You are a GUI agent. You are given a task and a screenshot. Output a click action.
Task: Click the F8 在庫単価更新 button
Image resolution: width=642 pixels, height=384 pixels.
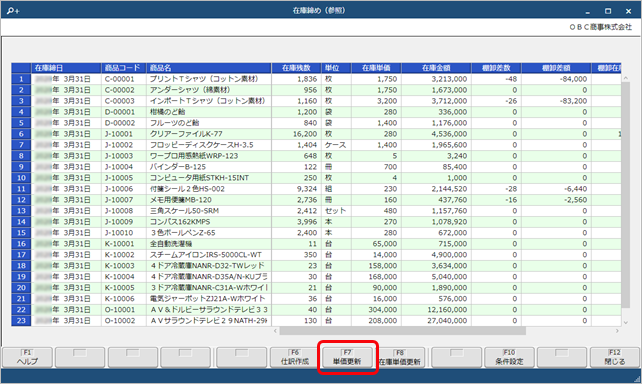(400, 357)
